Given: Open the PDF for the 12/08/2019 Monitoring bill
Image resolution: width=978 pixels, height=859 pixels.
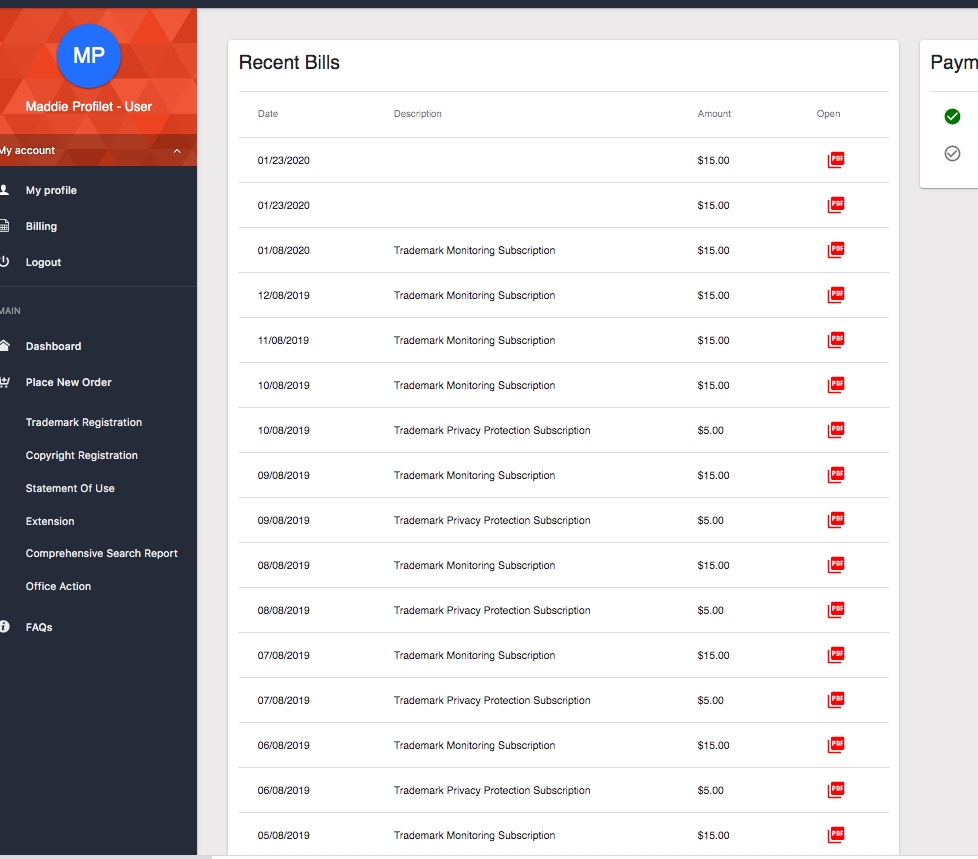Looking at the screenshot, I should 836,294.
